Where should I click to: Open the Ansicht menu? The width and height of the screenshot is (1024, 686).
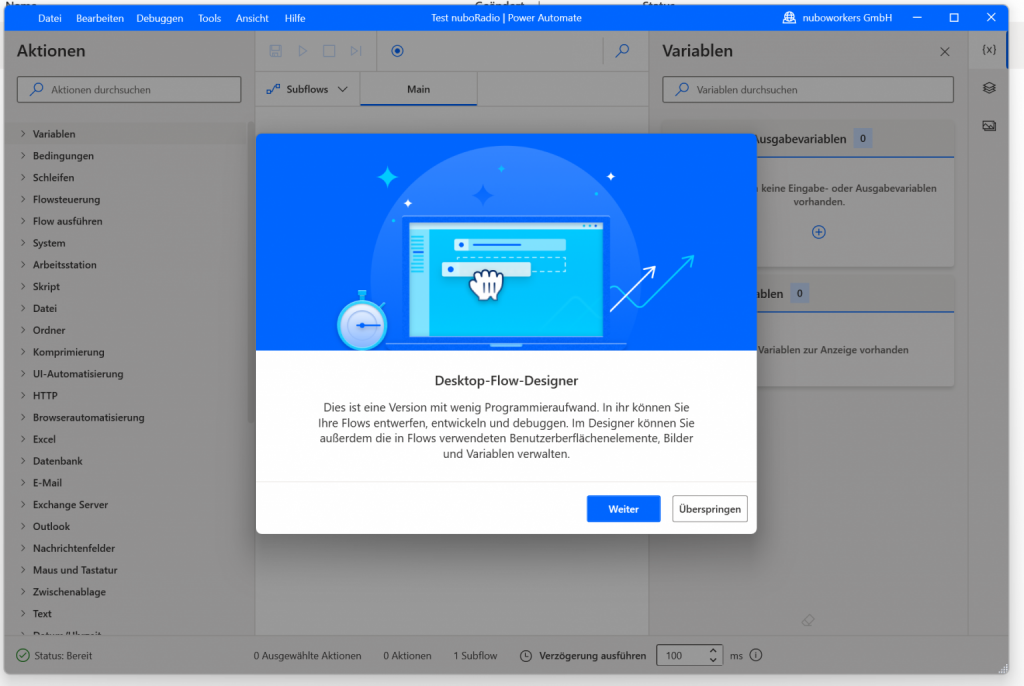[x=252, y=18]
